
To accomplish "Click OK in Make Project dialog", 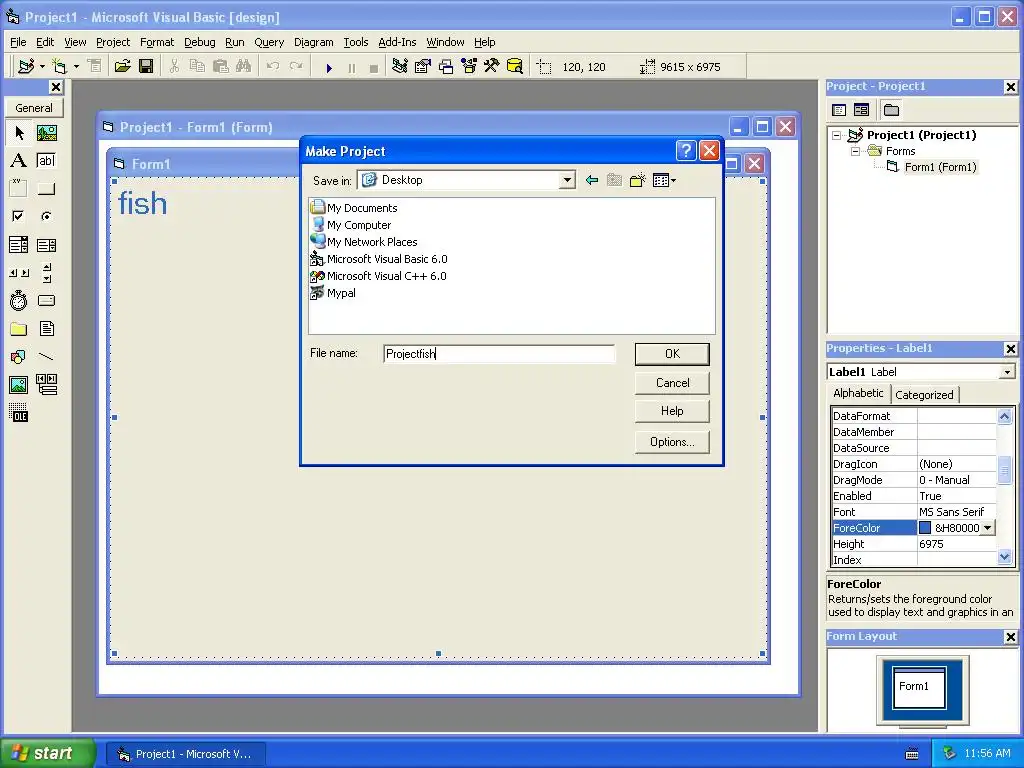I will (x=672, y=354).
